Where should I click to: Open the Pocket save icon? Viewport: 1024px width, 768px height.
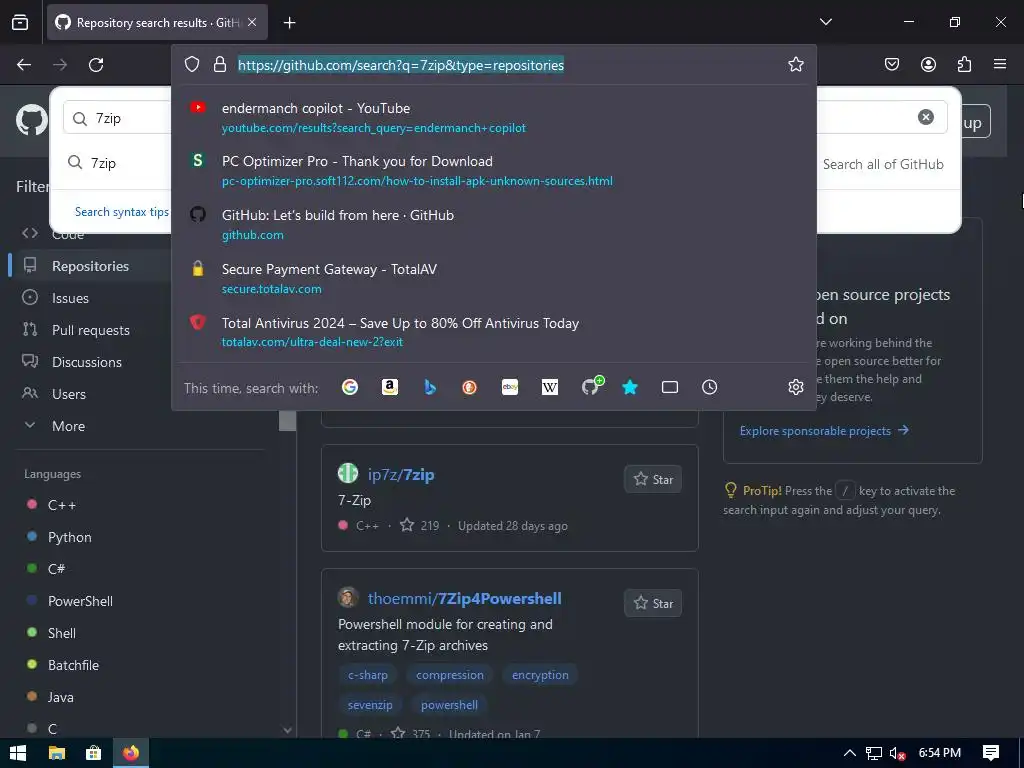click(x=892, y=65)
